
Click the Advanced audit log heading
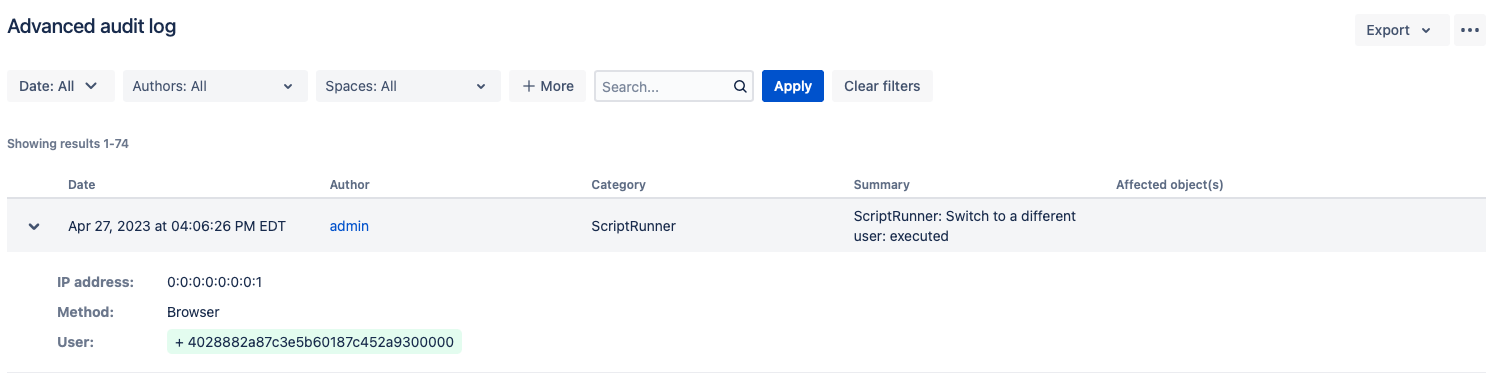point(92,27)
